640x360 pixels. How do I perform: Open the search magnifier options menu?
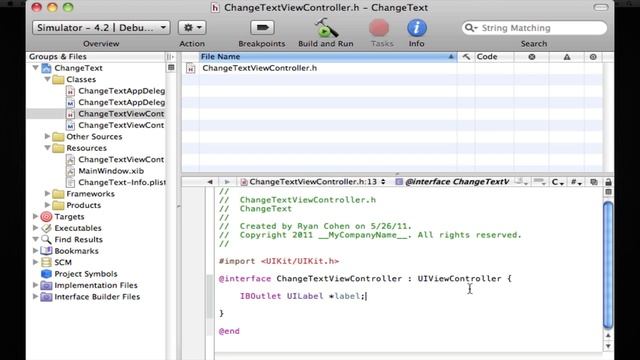click(x=471, y=28)
